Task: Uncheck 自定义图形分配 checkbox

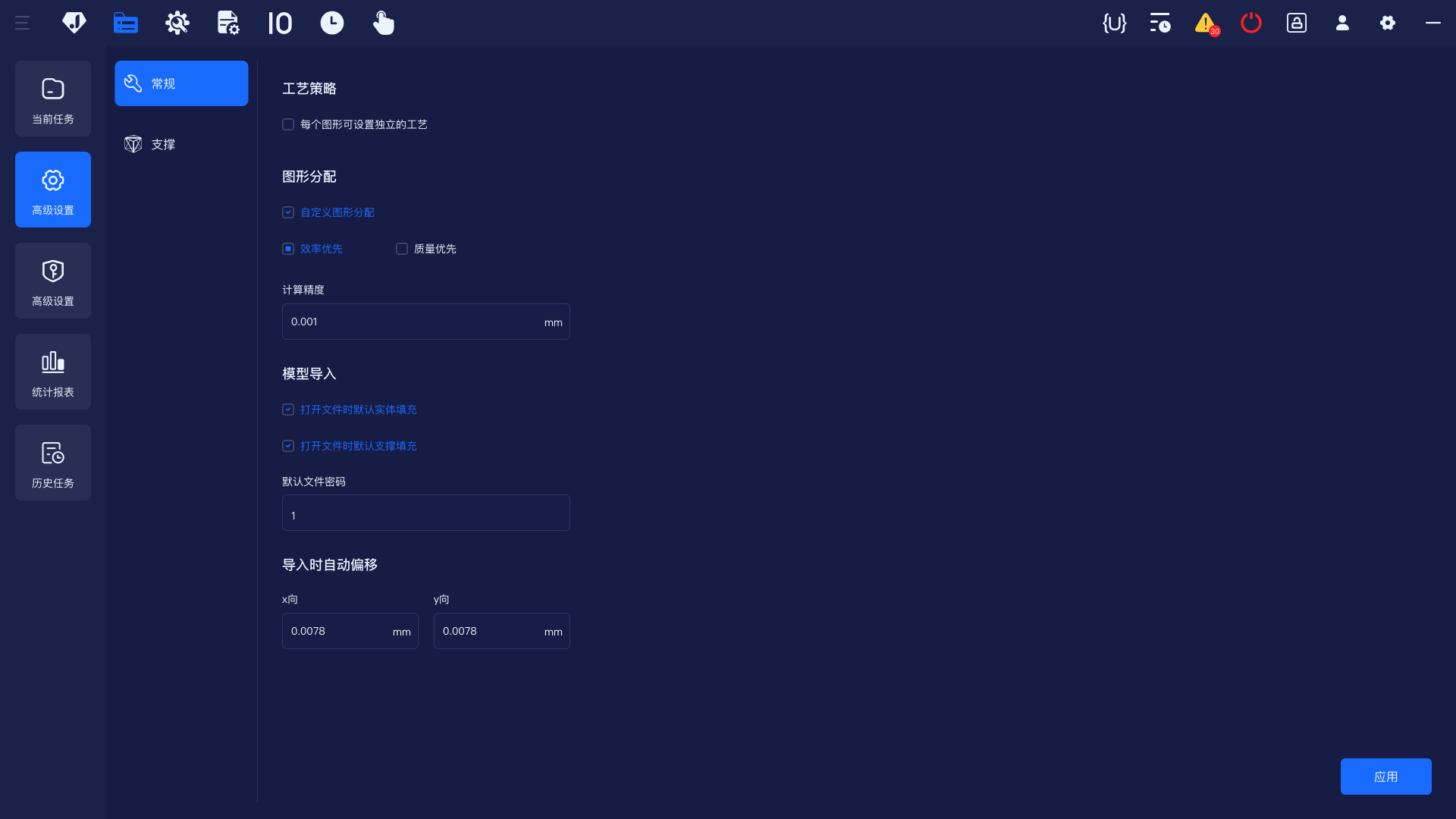Action: pos(288,212)
